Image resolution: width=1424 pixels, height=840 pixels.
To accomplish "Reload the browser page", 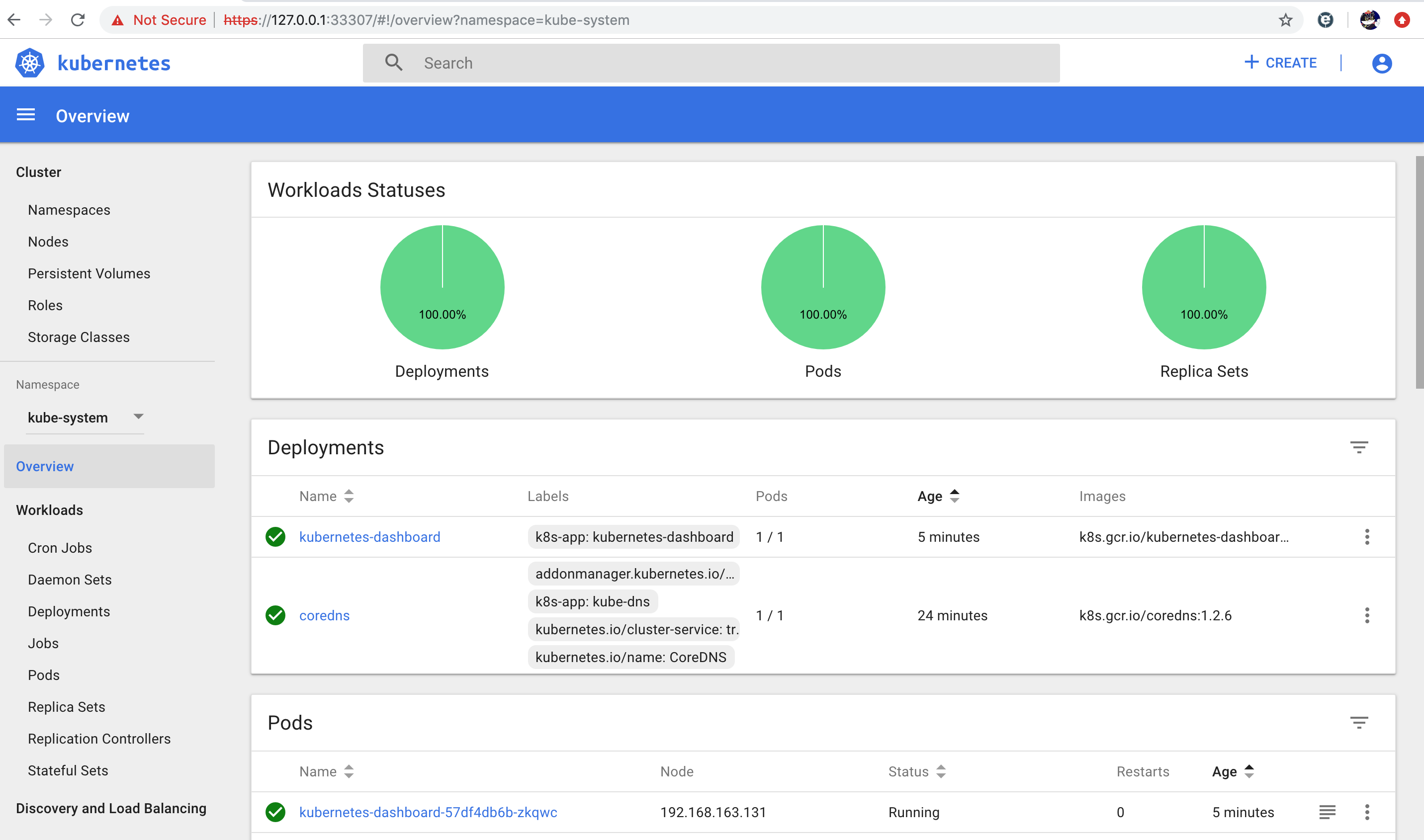I will pyautogui.click(x=78, y=20).
